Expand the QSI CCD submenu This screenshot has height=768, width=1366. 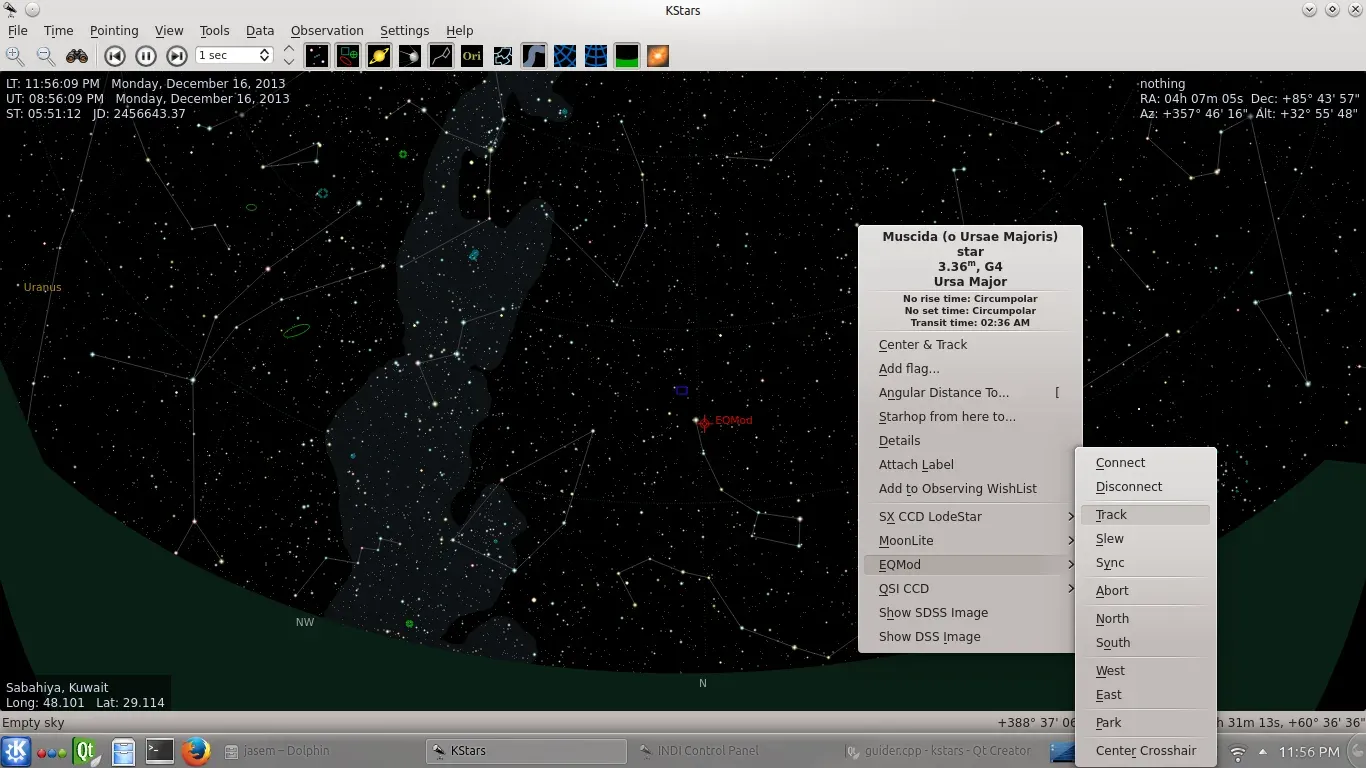[x=970, y=589]
